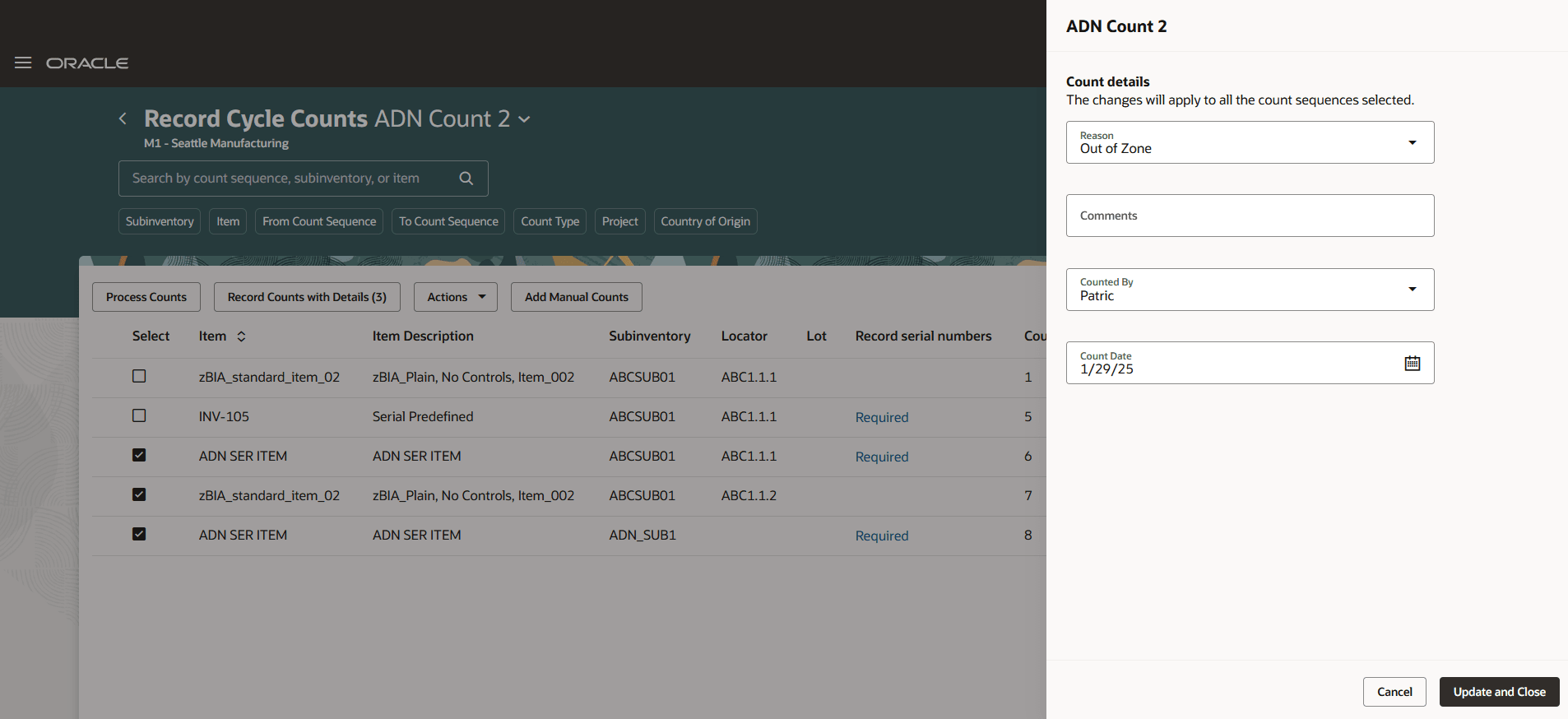Choose the Country of Origin filter chip
This screenshot has height=719, width=1568.
705,221
